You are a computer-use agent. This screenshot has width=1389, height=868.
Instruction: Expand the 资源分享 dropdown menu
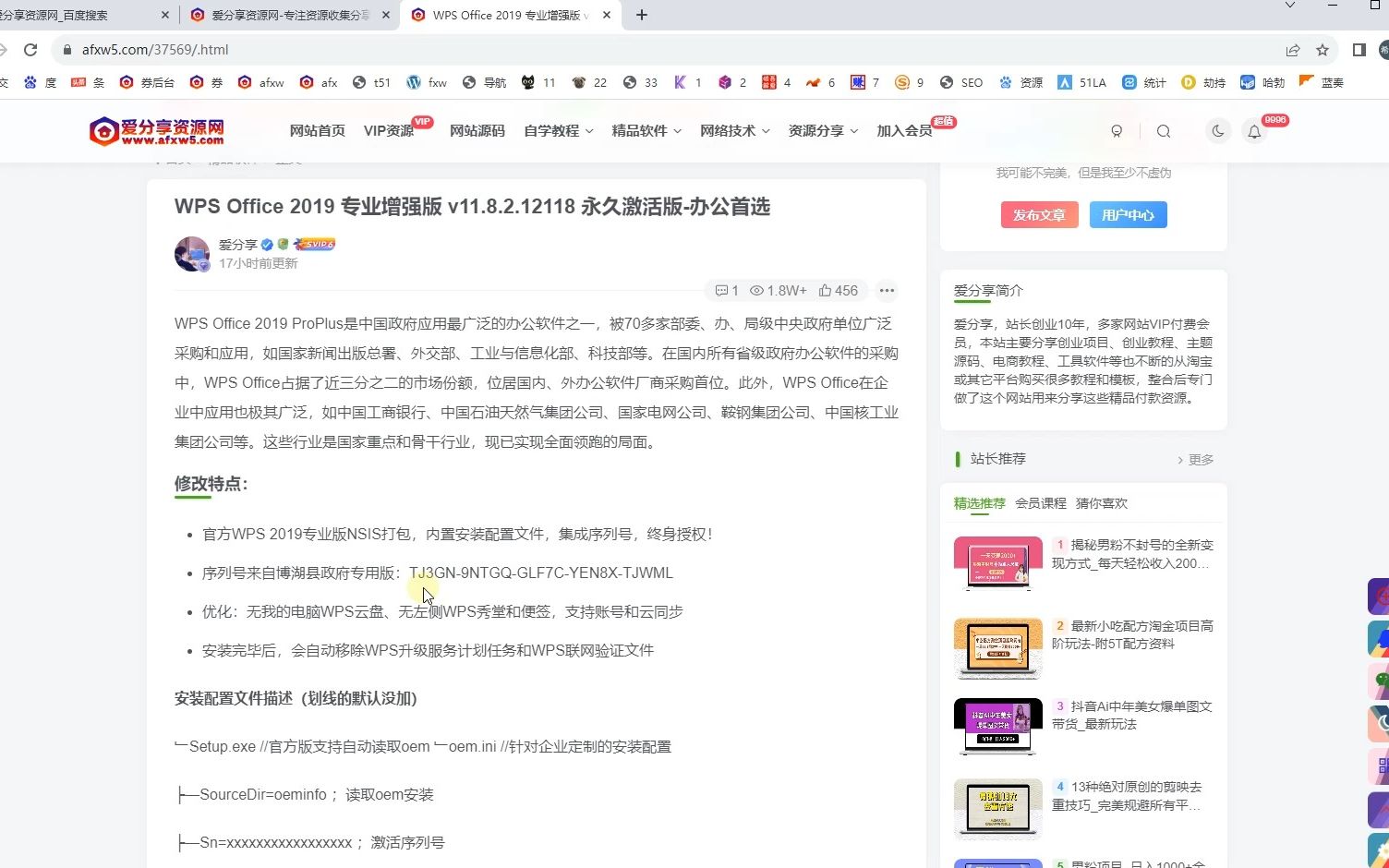[x=823, y=131]
